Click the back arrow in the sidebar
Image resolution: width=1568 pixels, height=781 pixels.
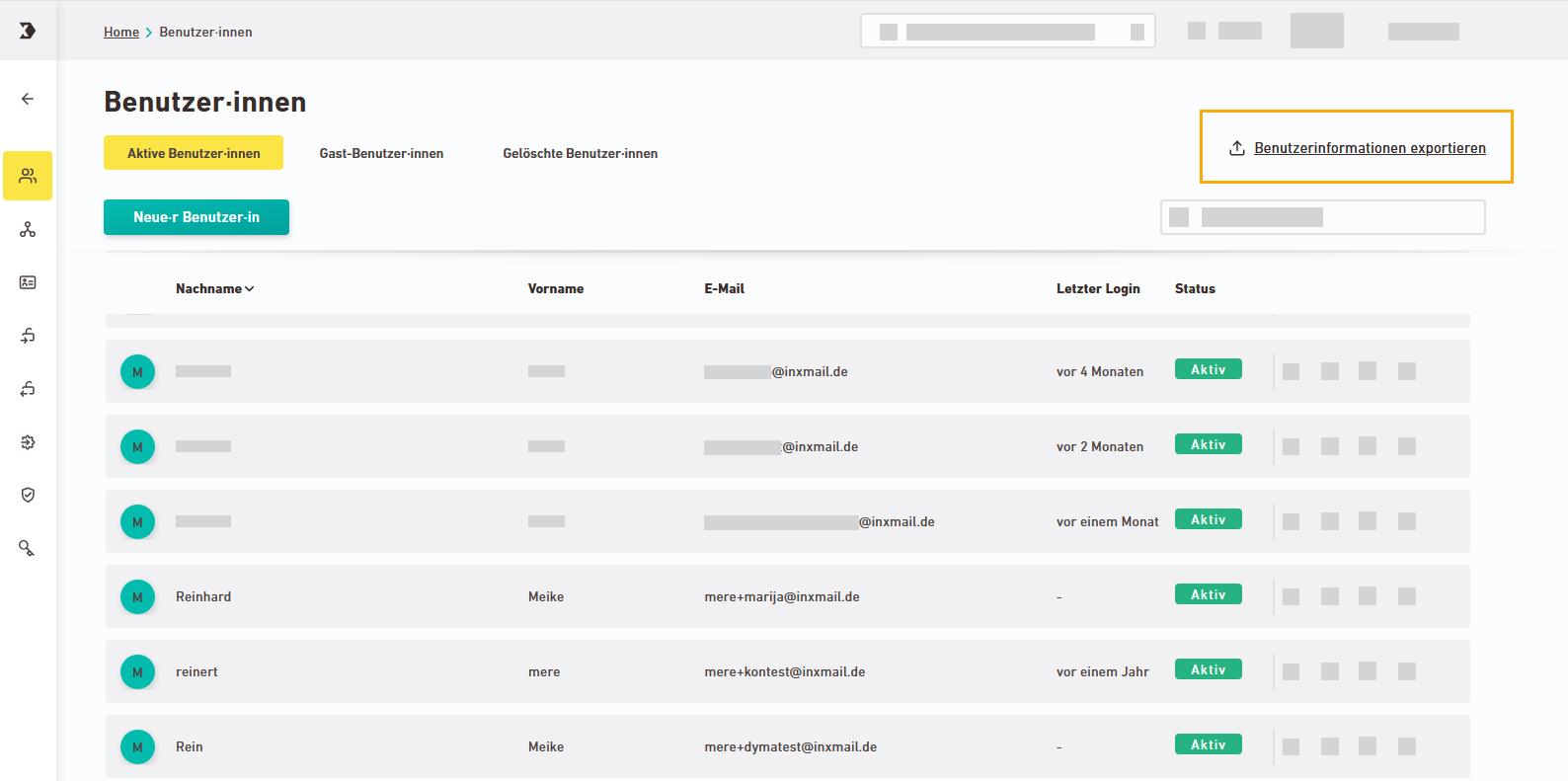(28, 99)
